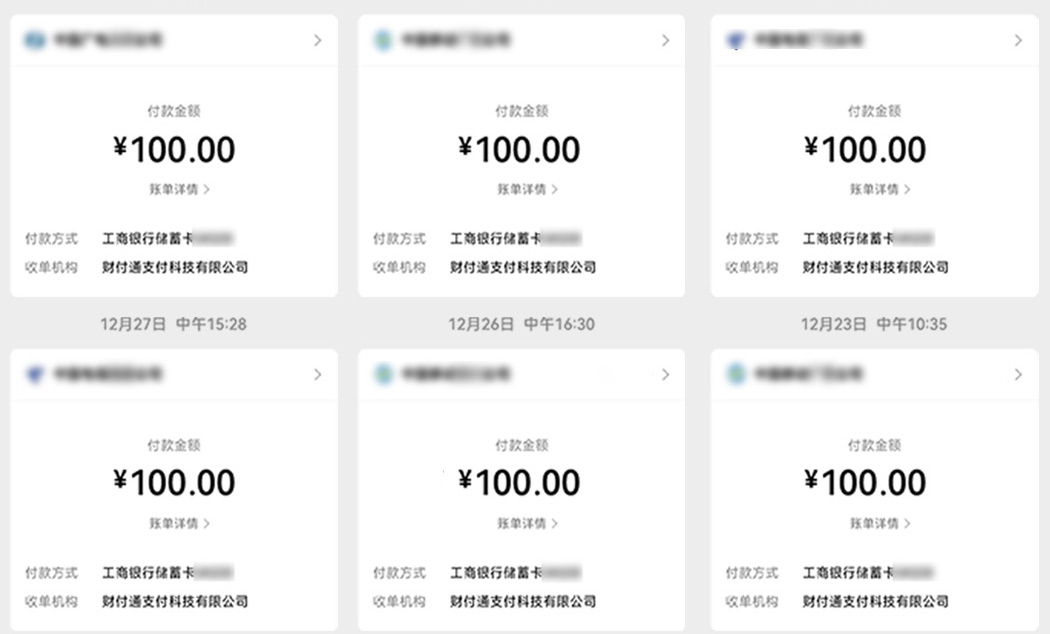Open 账单详情 on card above 12月27日 timestamp
1050x634 pixels.
(x=179, y=189)
